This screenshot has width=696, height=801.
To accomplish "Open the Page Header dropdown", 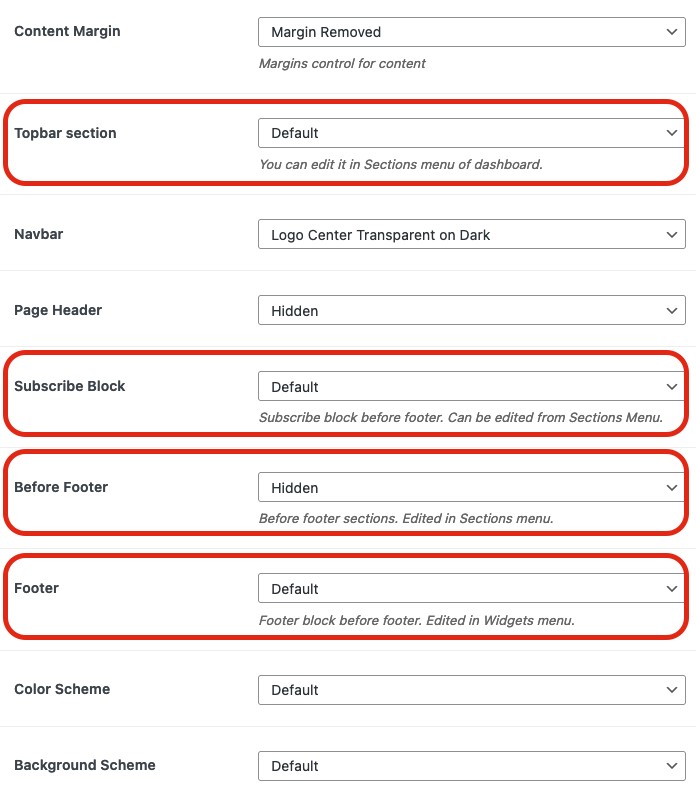I will [472, 310].
